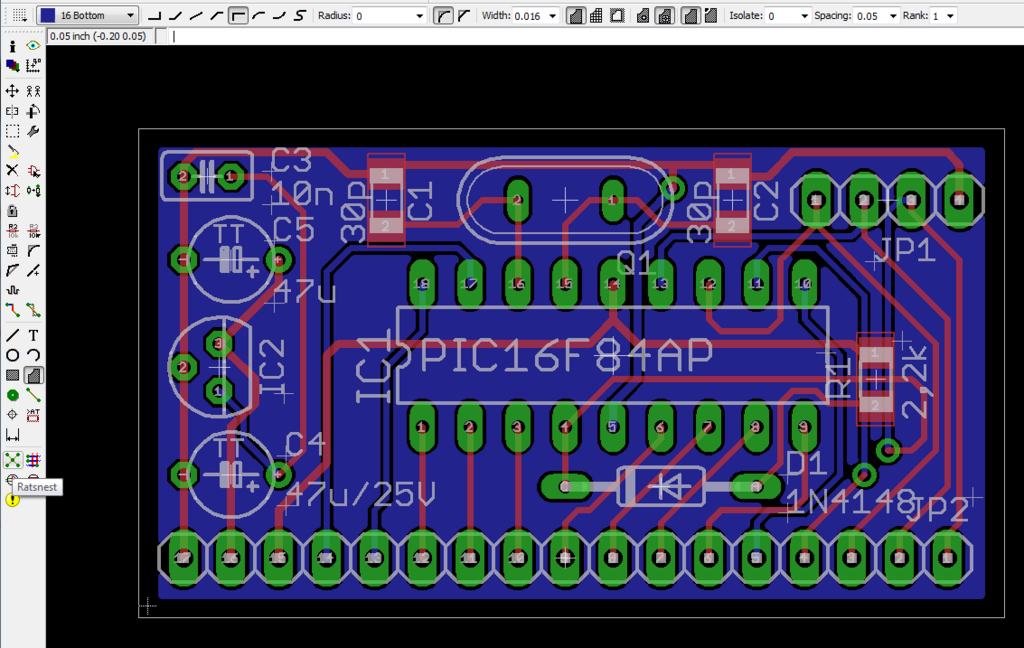Image resolution: width=1024 pixels, height=648 pixels.
Task: Select the Smash tool
Action: [12, 250]
